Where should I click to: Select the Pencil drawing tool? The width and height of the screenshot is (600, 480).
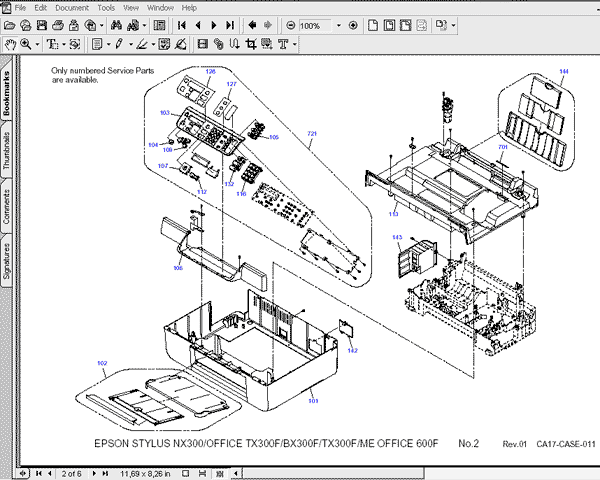(119, 45)
